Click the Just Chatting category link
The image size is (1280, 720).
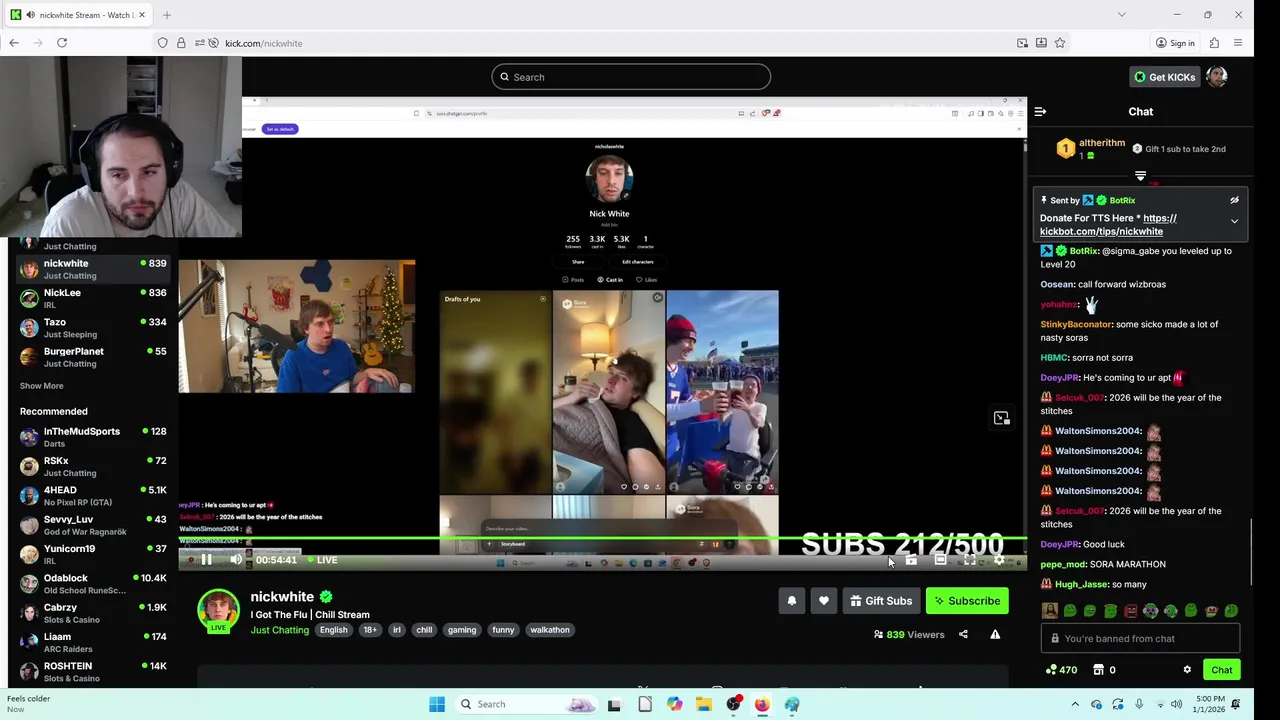279,630
